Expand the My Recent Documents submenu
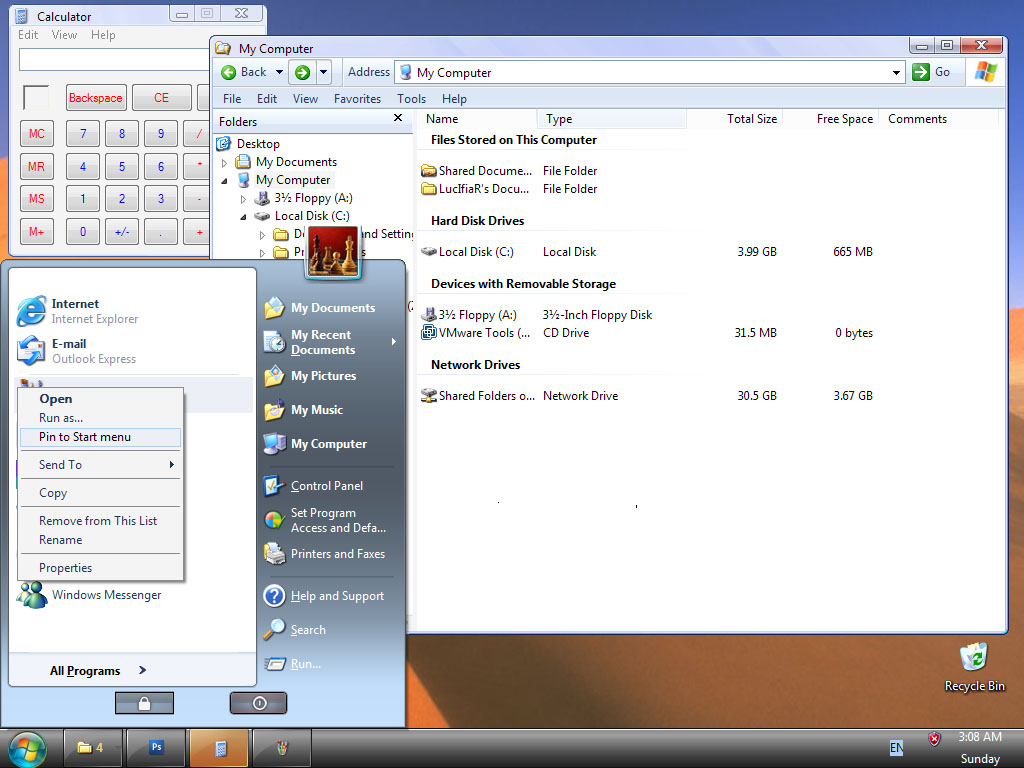 click(393, 342)
